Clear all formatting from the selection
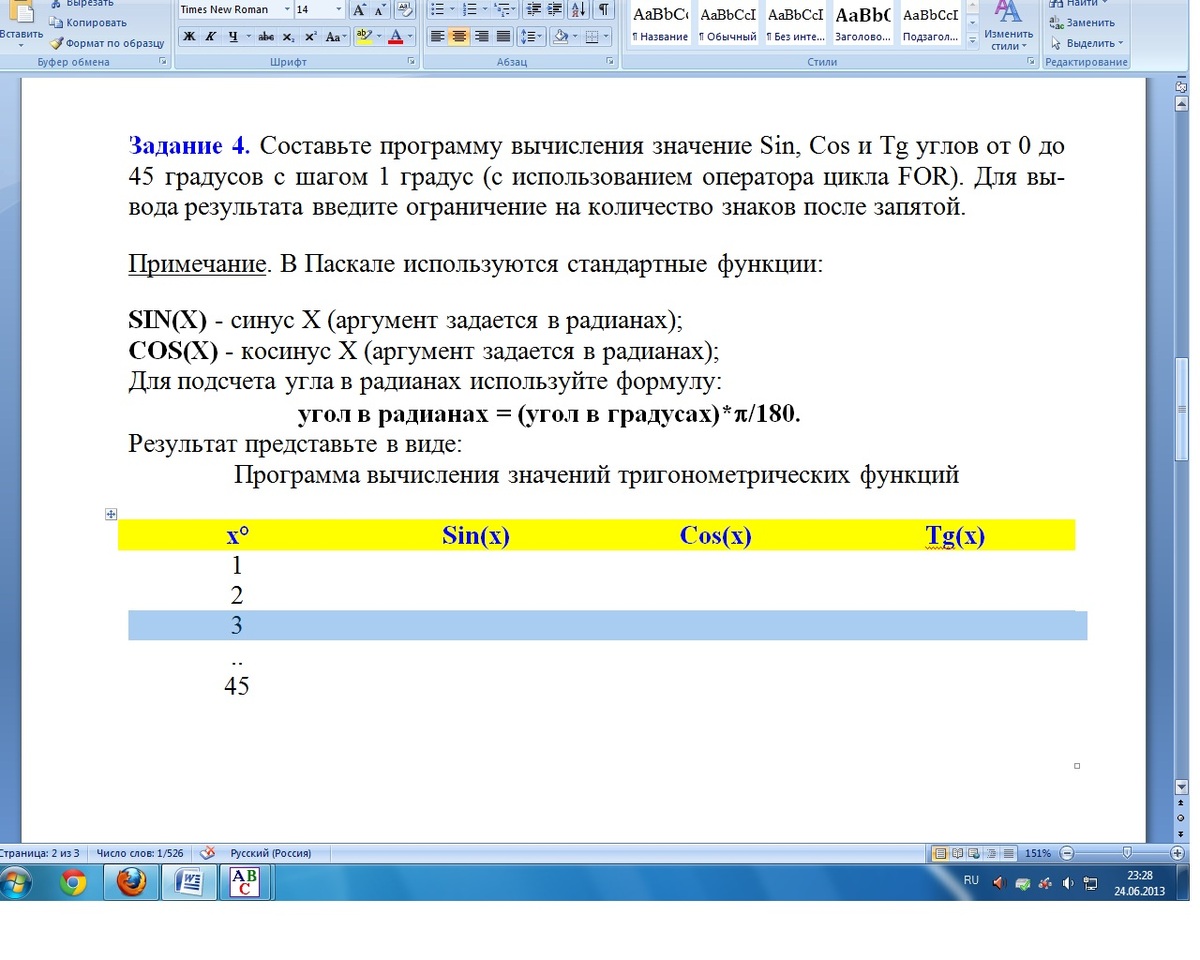 pyautogui.click(x=405, y=10)
